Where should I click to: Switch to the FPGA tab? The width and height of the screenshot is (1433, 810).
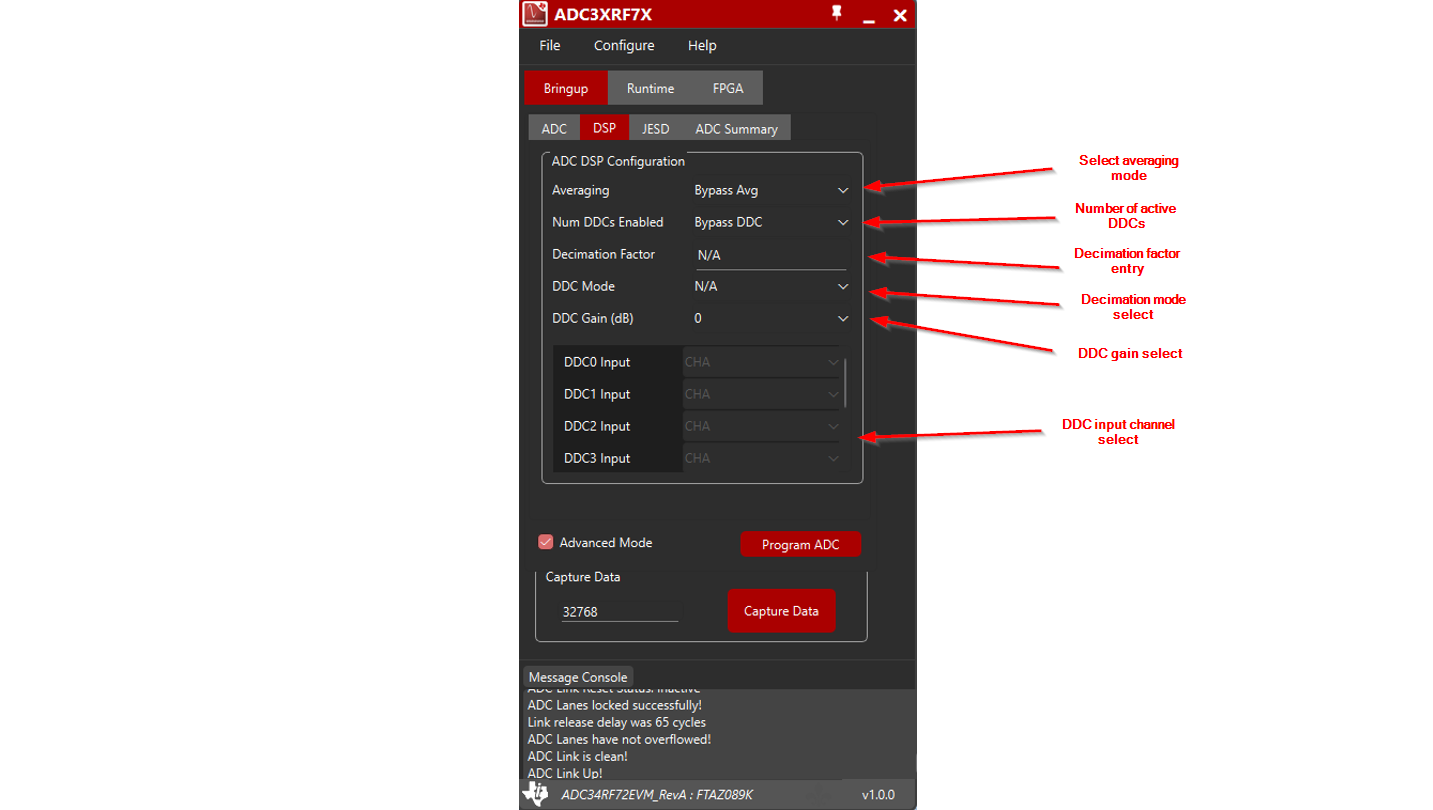(728, 88)
